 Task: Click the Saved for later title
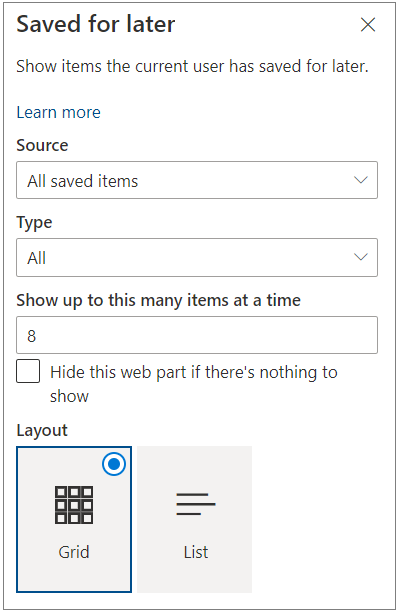[x=96, y=24]
